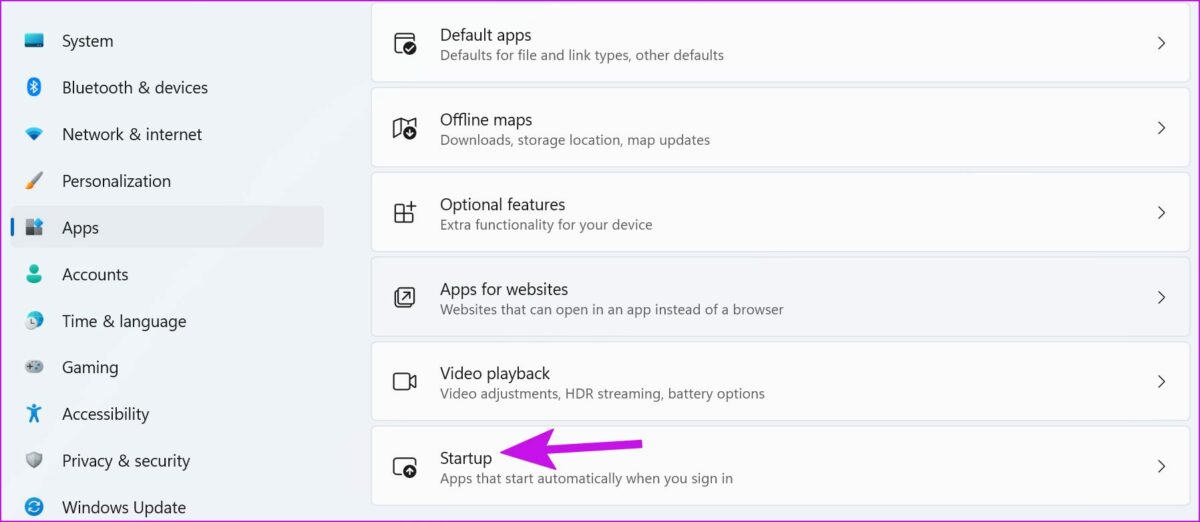Image resolution: width=1200 pixels, height=522 pixels.
Task: Click the System monitor icon in sidebar
Action: (x=34, y=41)
